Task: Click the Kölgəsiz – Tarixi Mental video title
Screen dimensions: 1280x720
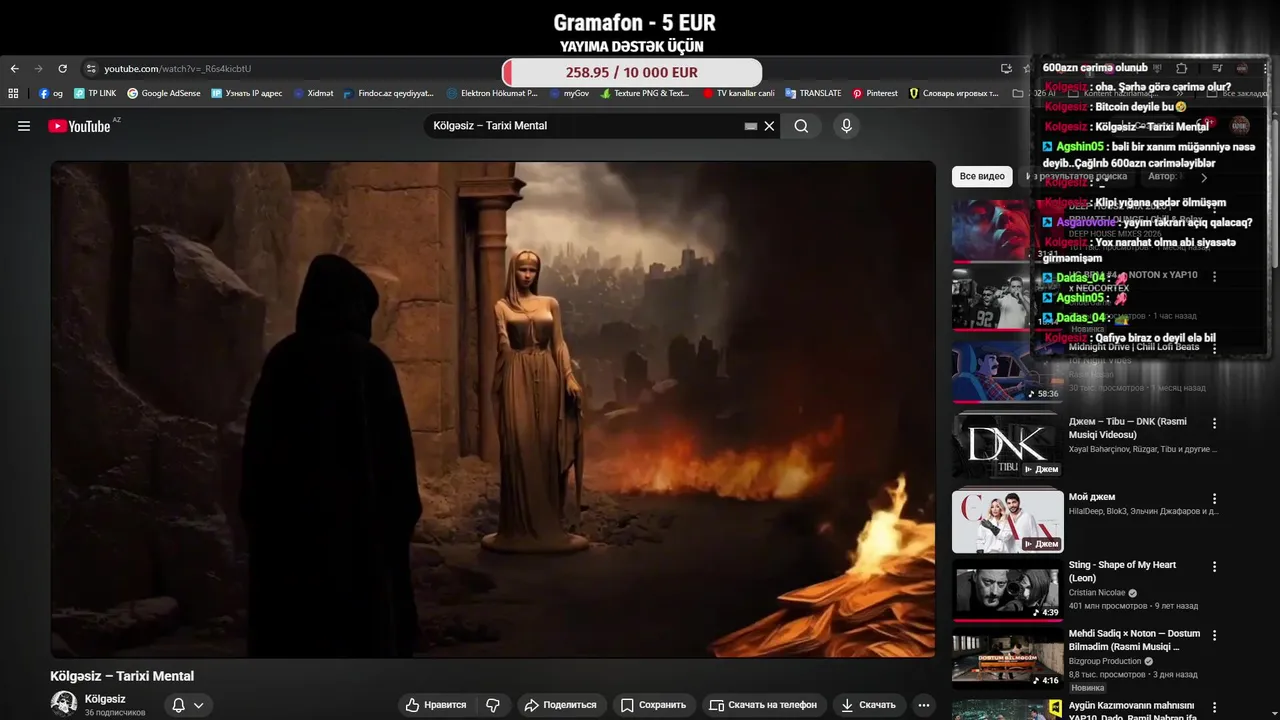Action: pyautogui.click(x=122, y=676)
